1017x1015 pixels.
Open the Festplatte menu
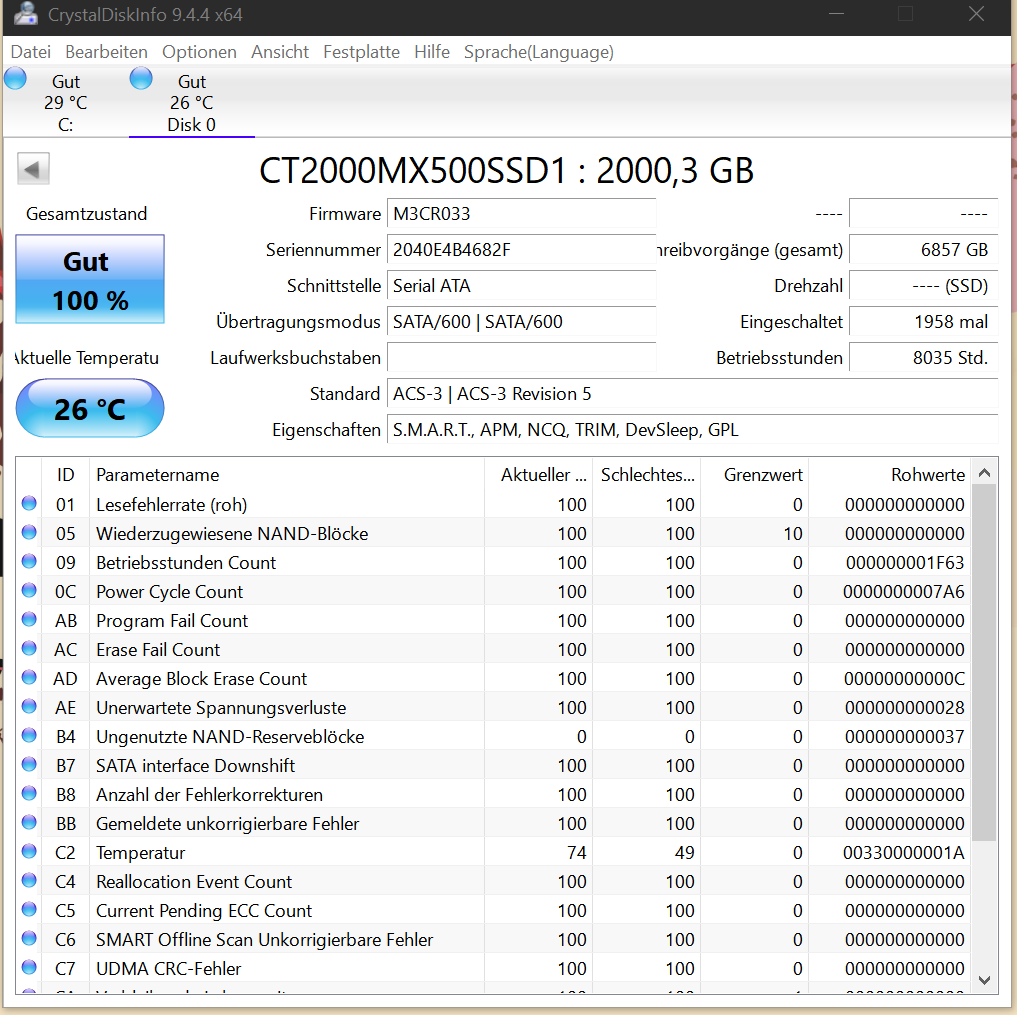(361, 52)
